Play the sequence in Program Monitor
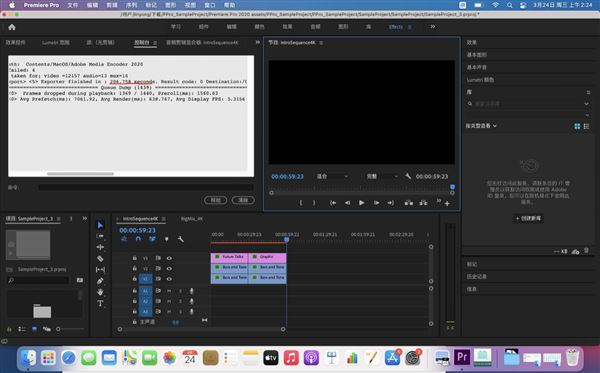 (x=361, y=203)
